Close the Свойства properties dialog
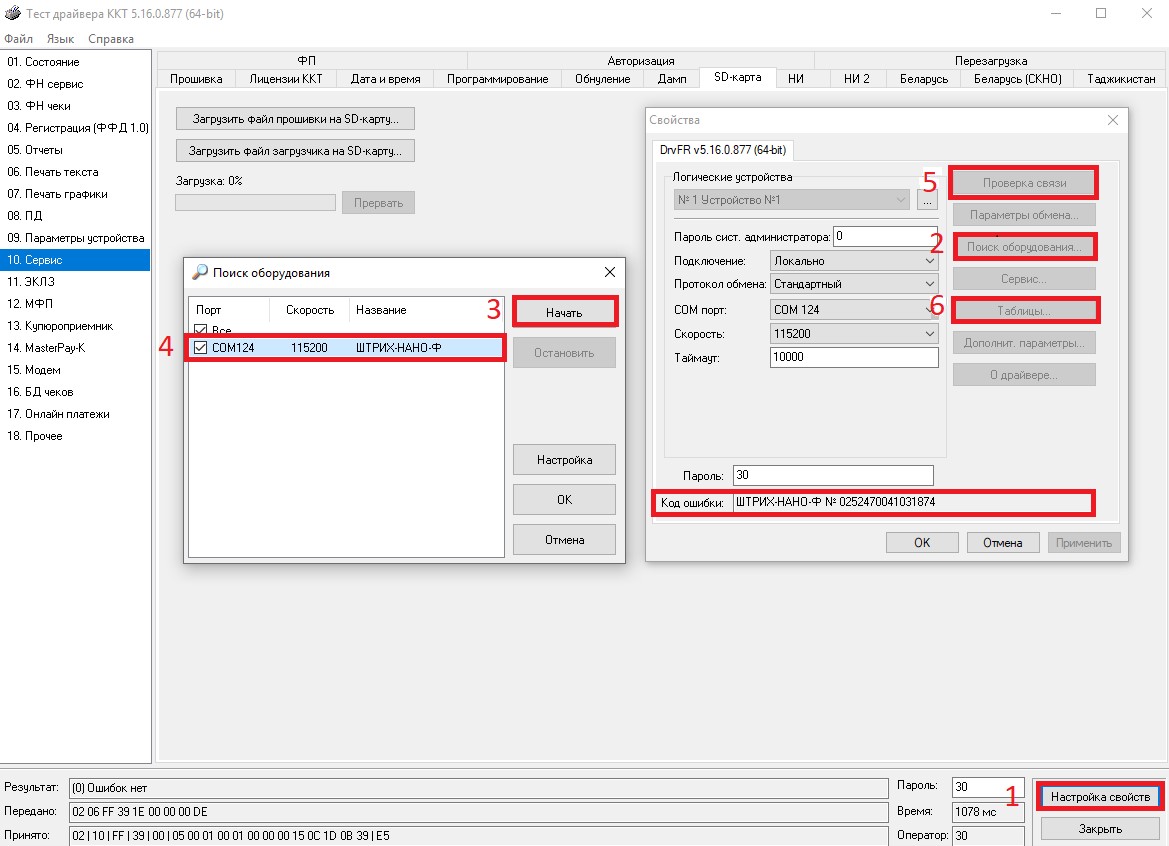Viewport: 1169px width, 846px height. [1113, 120]
